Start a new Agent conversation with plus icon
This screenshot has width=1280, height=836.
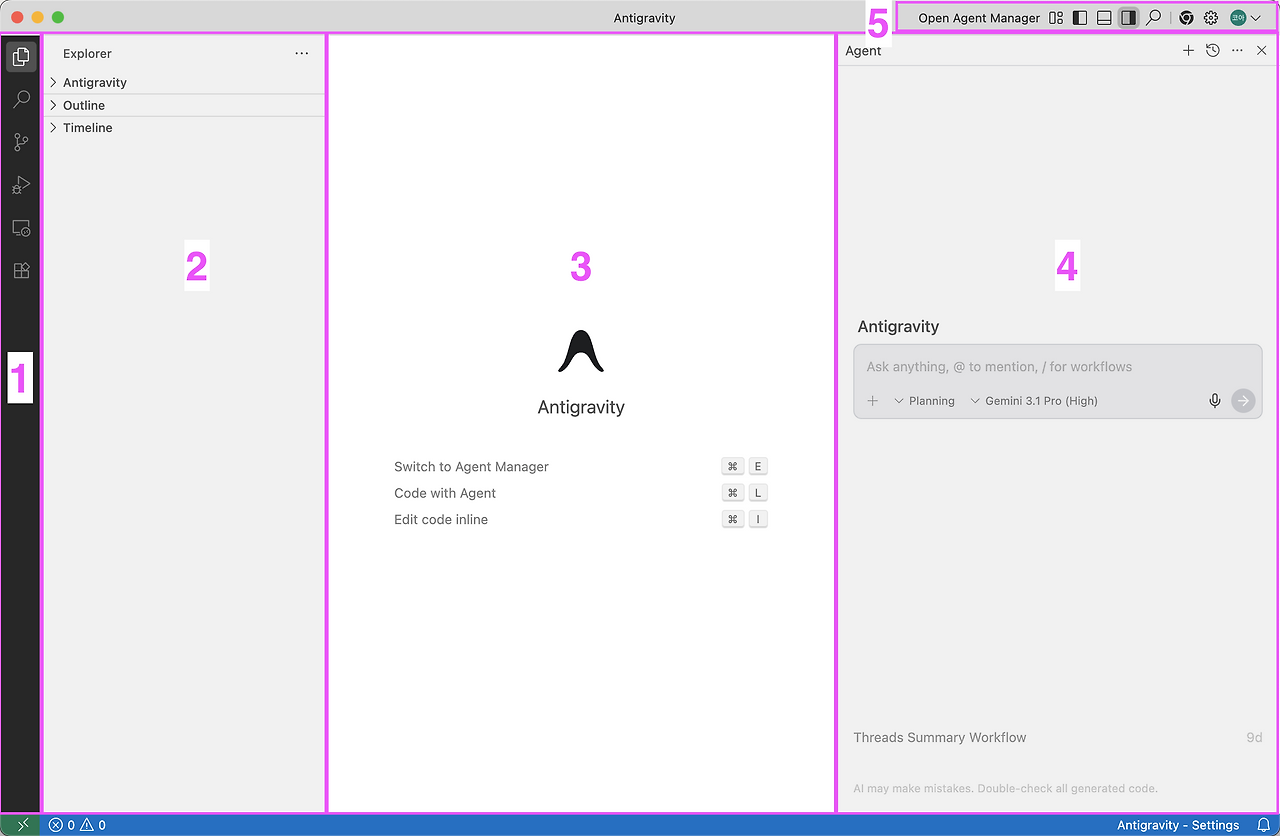click(x=1188, y=50)
